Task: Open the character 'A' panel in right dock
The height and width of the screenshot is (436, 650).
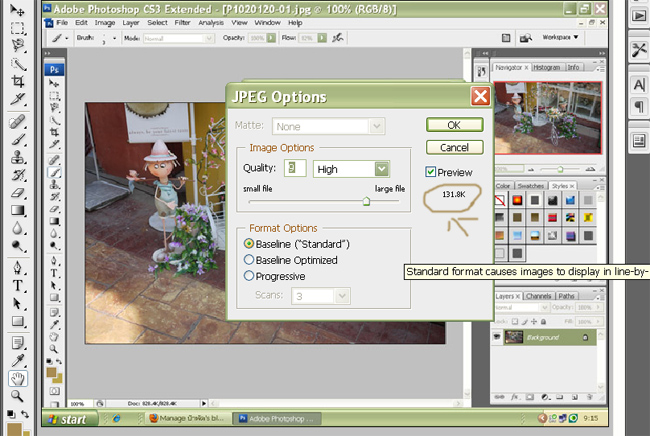Action: click(639, 85)
